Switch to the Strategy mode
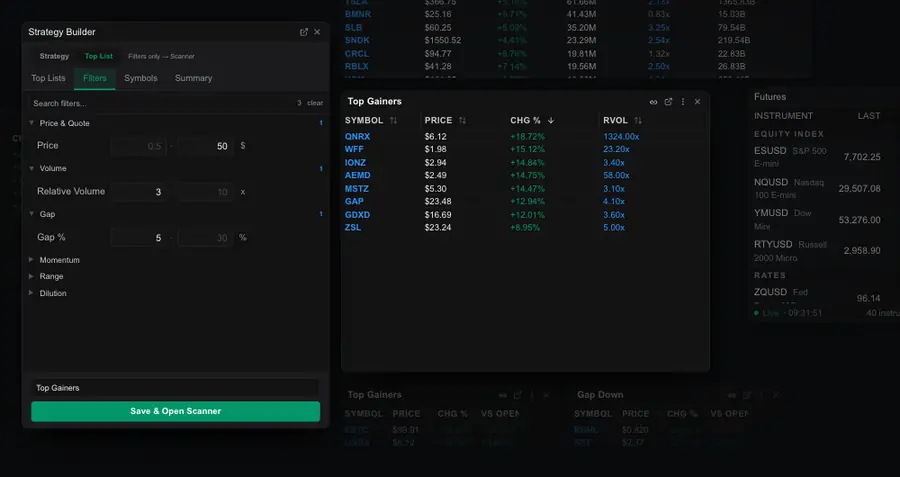900x477 pixels. [55, 56]
